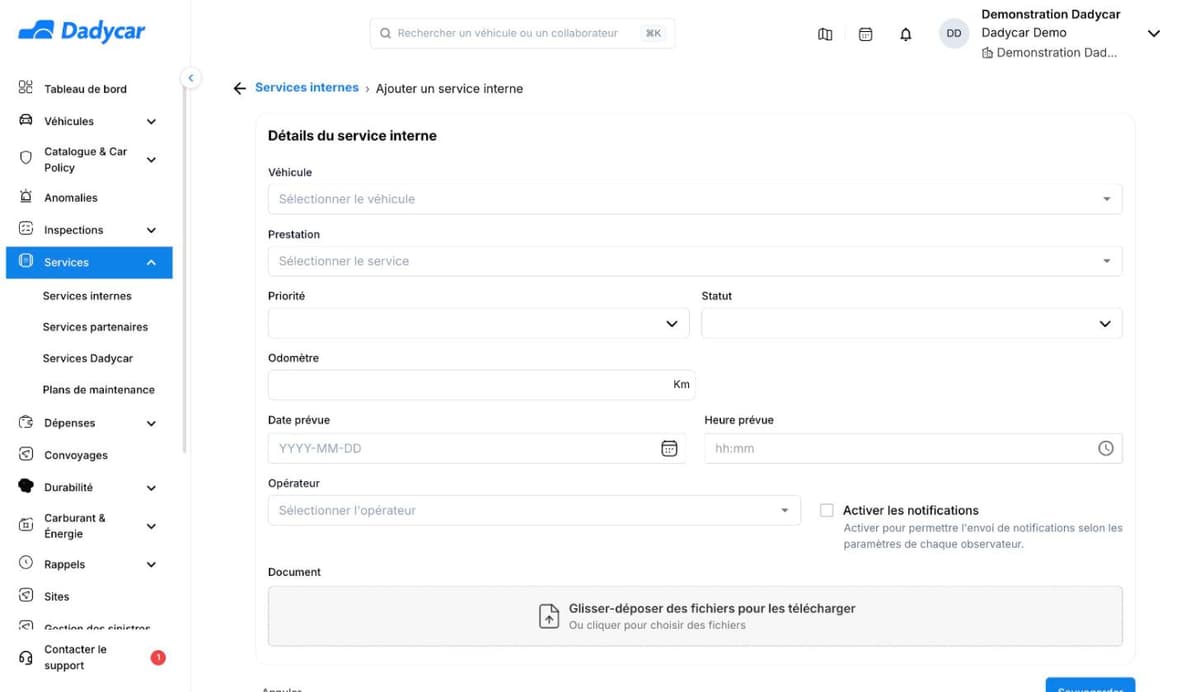
Task: Click the Date prévue input field
Action: tap(476, 449)
